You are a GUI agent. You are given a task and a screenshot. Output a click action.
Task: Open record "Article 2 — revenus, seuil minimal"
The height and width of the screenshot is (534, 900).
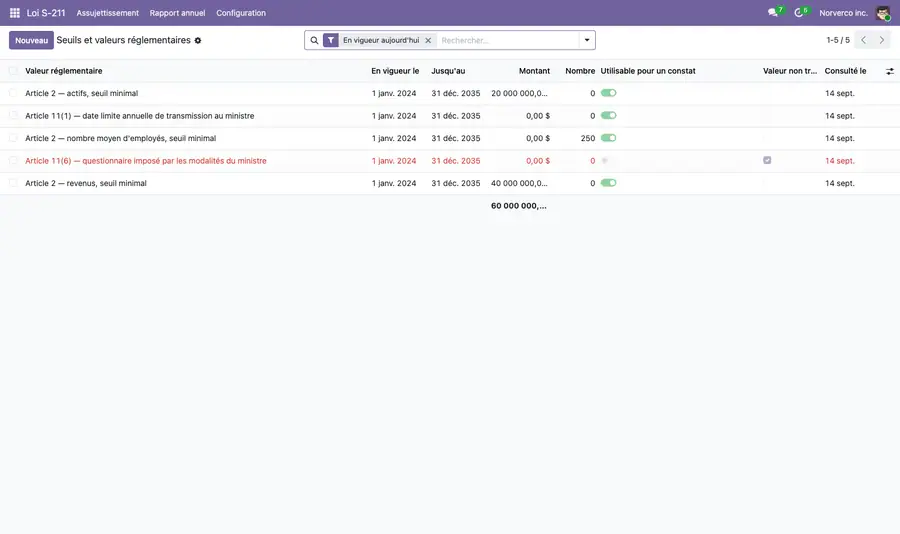tap(86, 183)
